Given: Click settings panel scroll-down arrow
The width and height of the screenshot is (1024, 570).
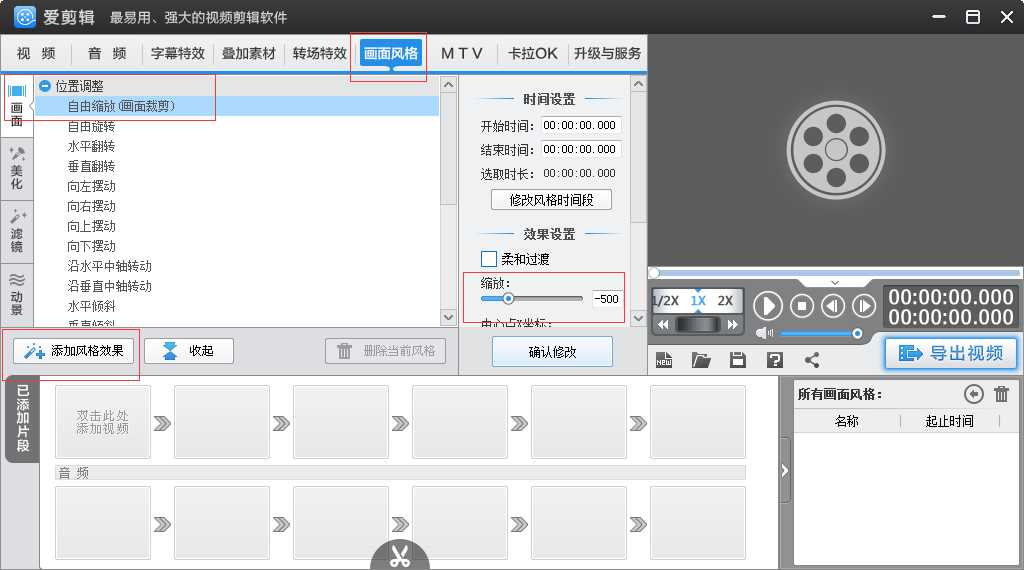Looking at the screenshot, I should pyautogui.click(x=639, y=318).
